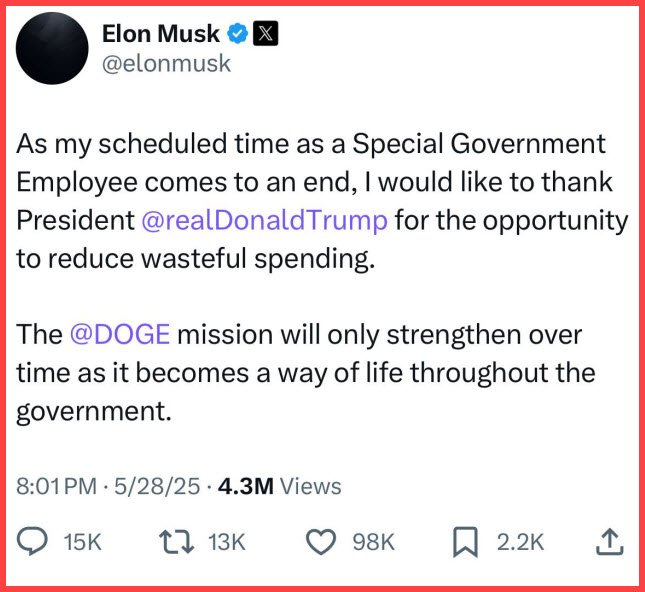Image resolution: width=645 pixels, height=592 pixels.
Task: Click the 98K likes count
Action: pyautogui.click(x=375, y=542)
